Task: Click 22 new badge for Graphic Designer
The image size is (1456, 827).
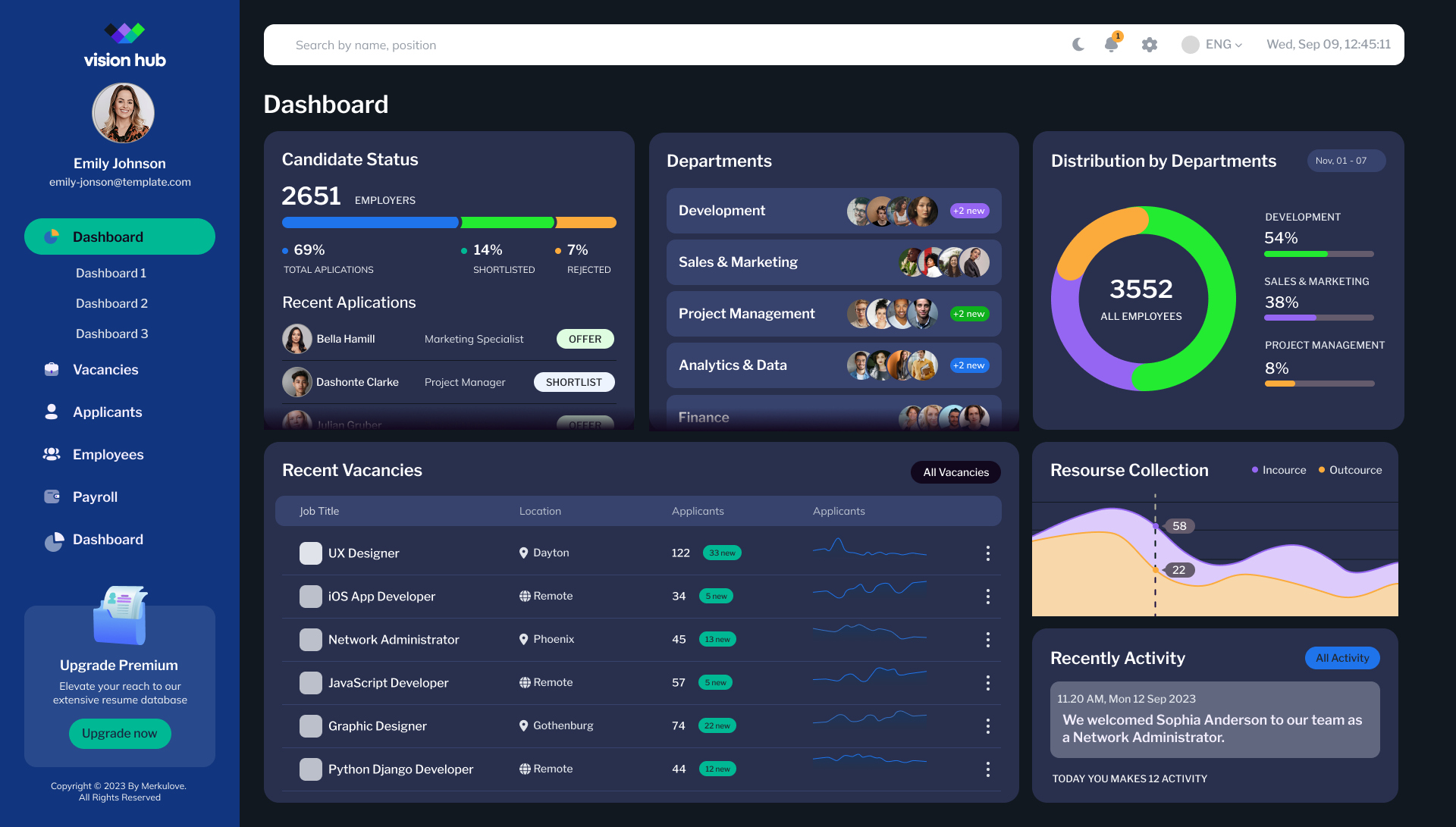Action: click(x=717, y=726)
